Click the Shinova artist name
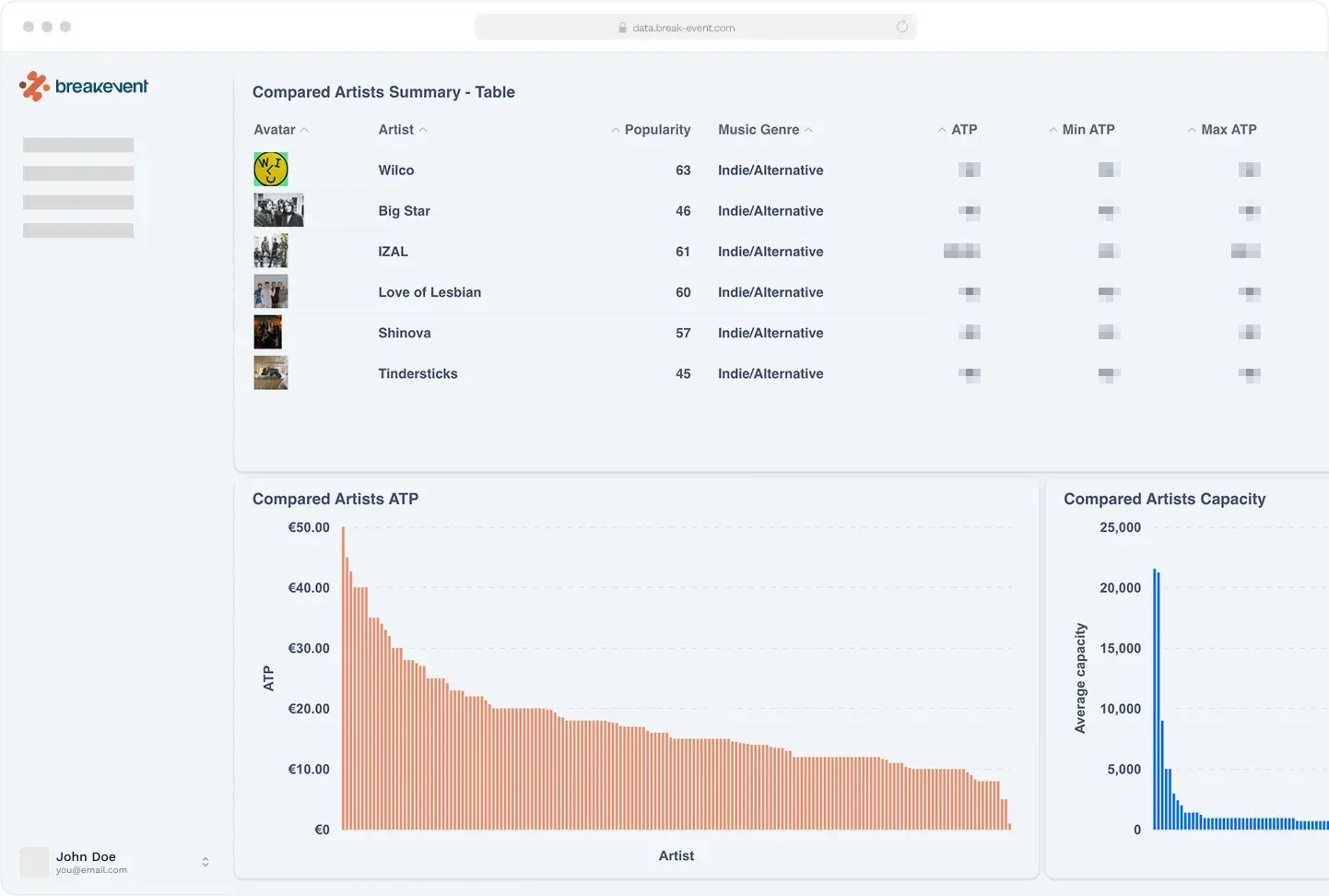The height and width of the screenshot is (896, 1329). point(404,333)
